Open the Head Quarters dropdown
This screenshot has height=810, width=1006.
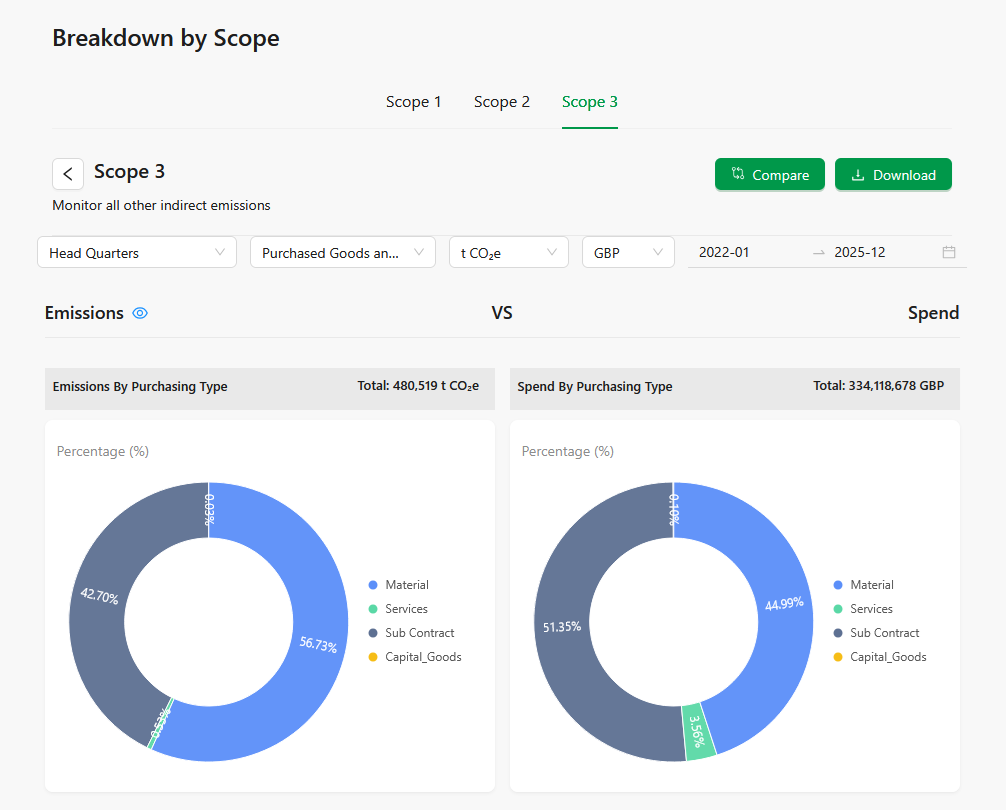coord(137,253)
